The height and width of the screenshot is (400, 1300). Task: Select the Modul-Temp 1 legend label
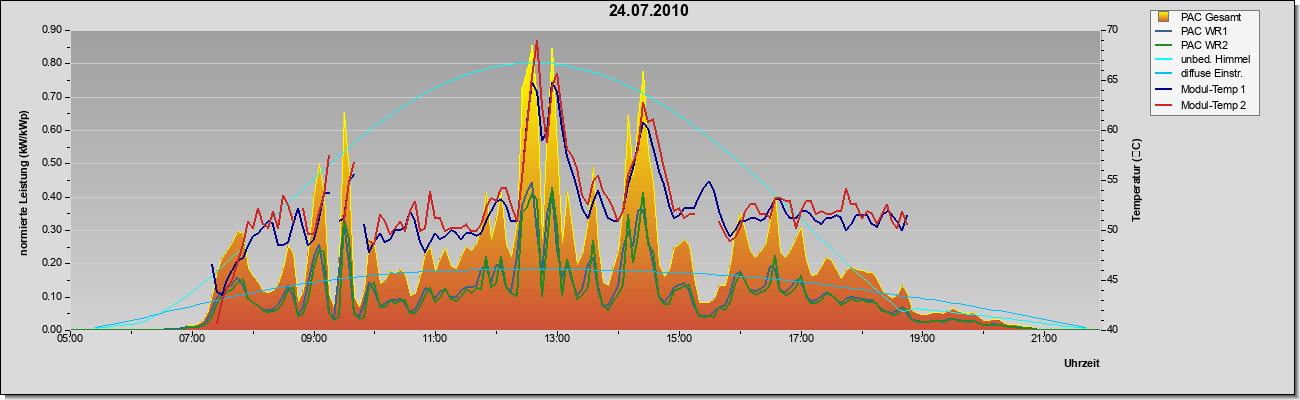click(x=1213, y=90)
